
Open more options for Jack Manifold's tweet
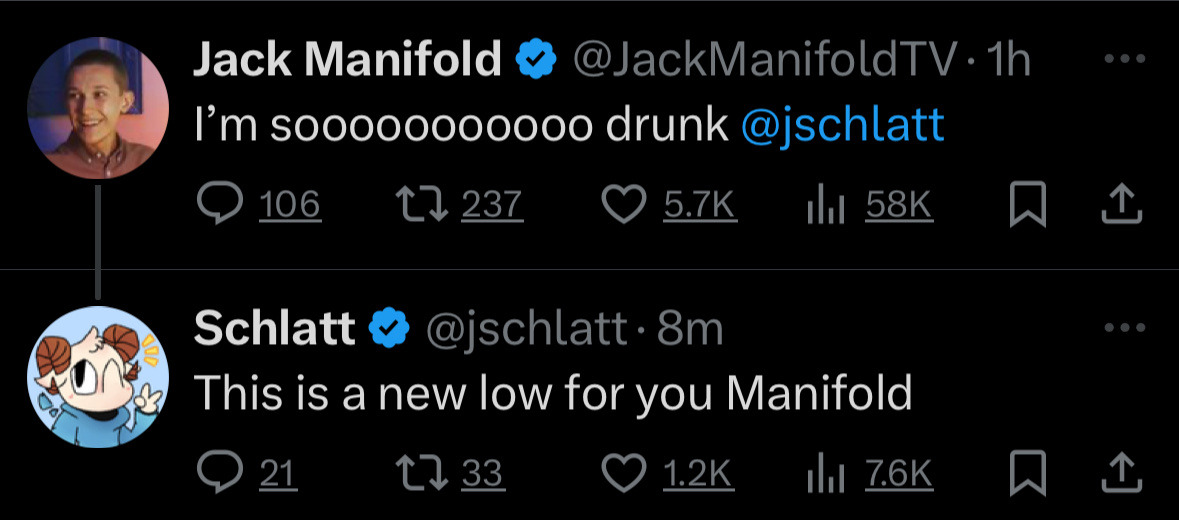[1122, 59]
